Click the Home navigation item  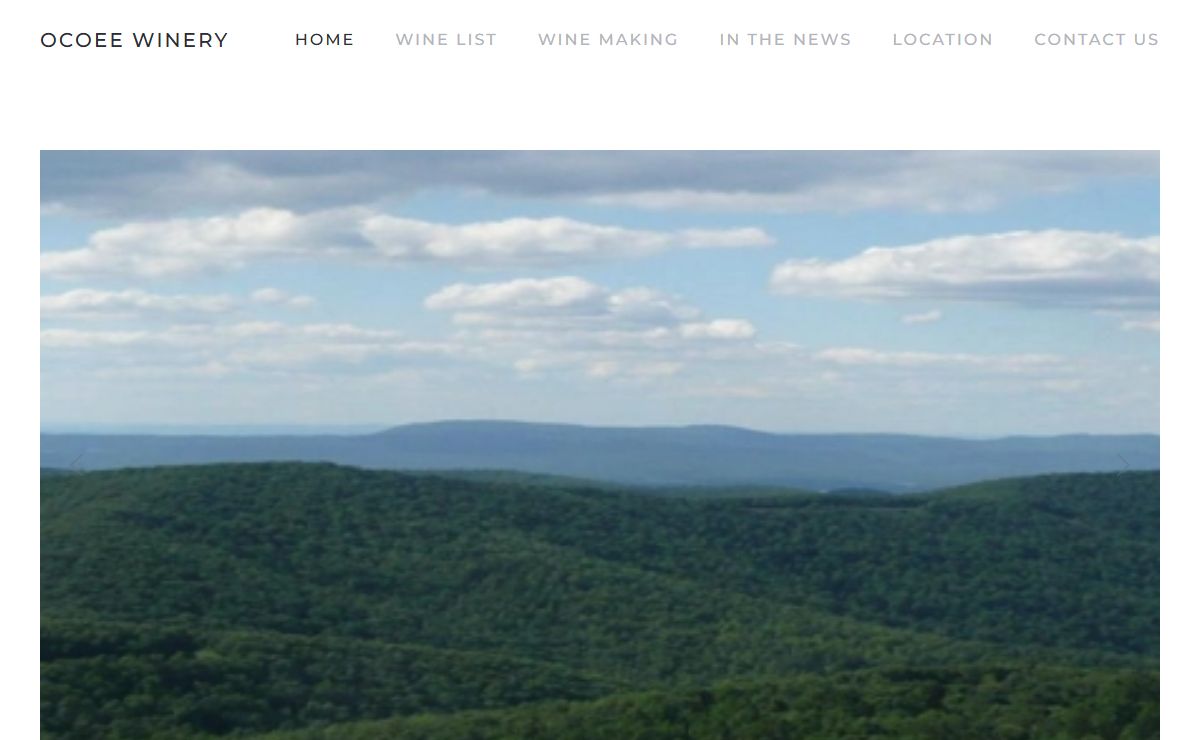[x=324, y=40]
